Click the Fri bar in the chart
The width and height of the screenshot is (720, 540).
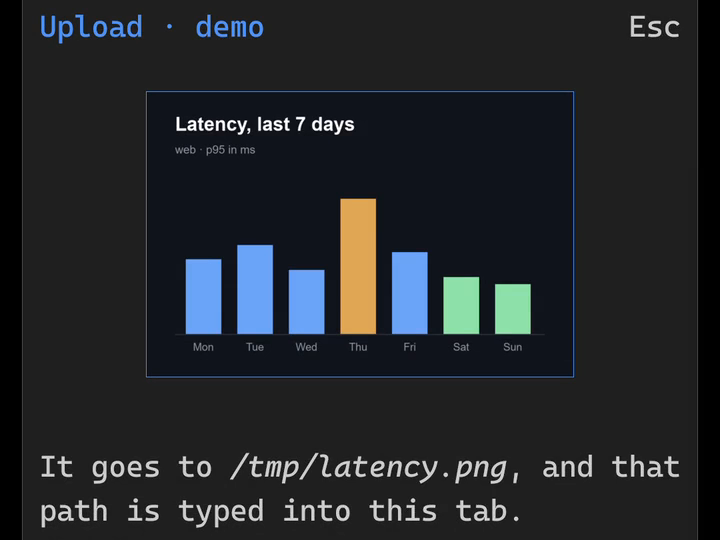click(410, 293)
